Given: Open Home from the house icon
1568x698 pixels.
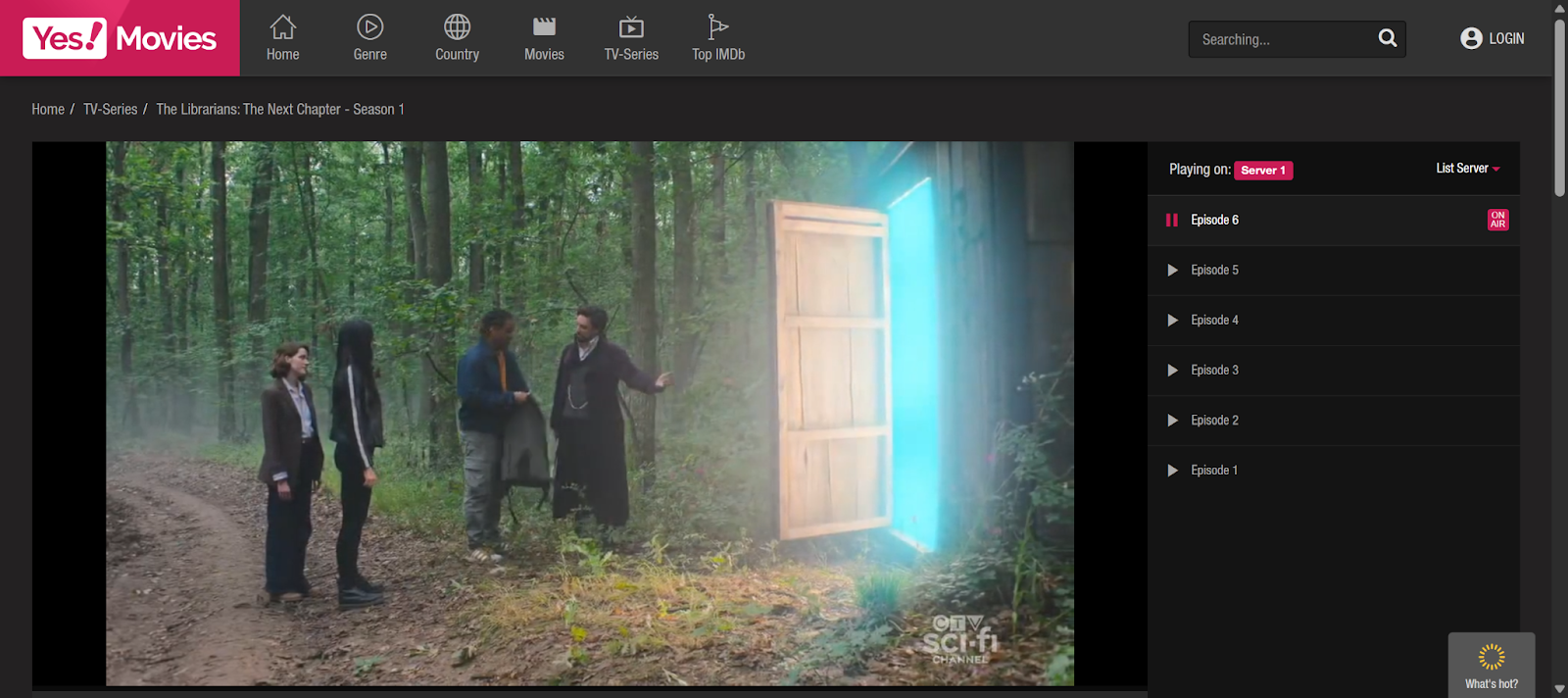Looking at the screenshot, I should [283, 26].
